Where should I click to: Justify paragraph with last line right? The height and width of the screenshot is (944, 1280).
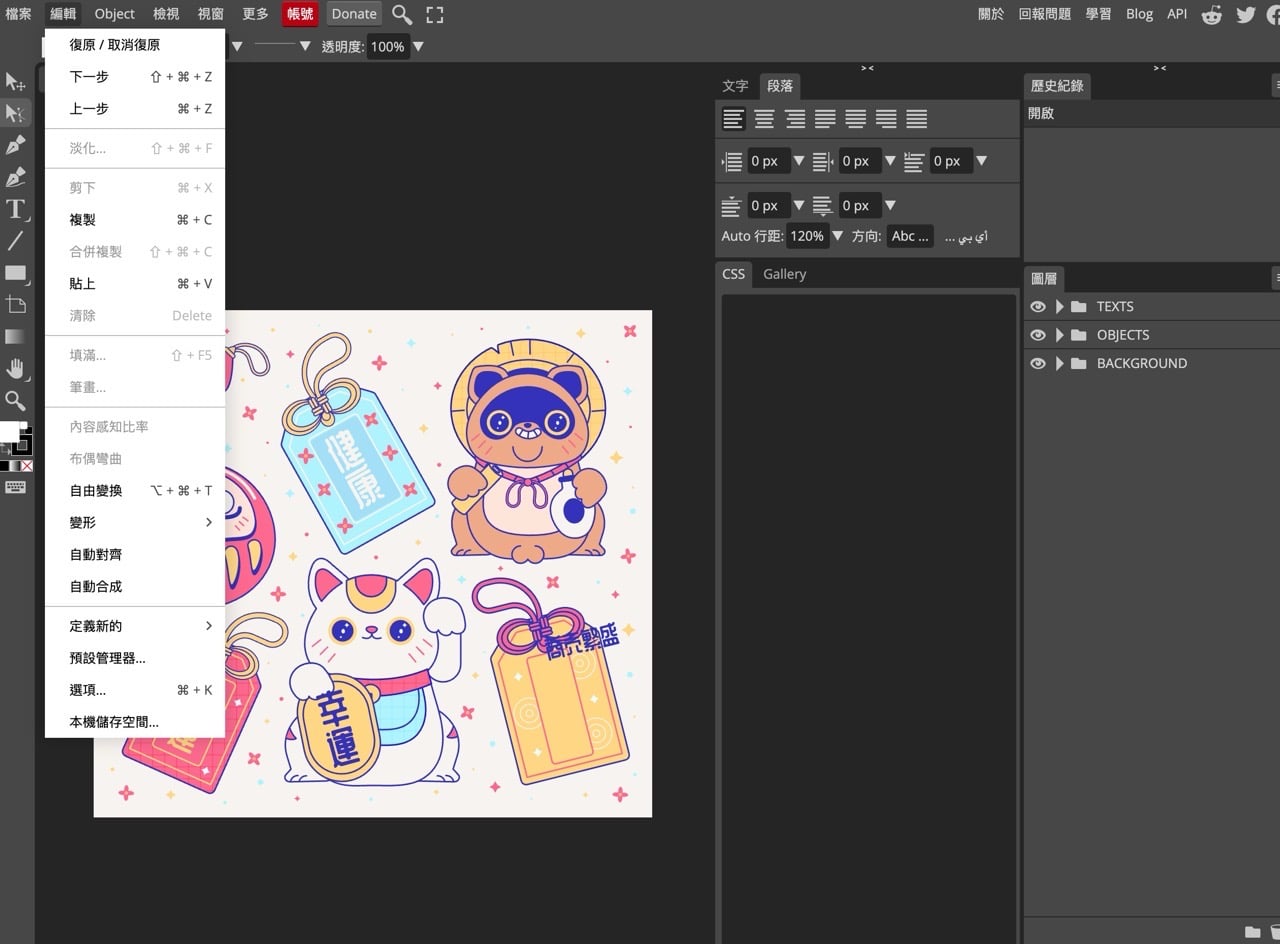[x=886, y=120]
